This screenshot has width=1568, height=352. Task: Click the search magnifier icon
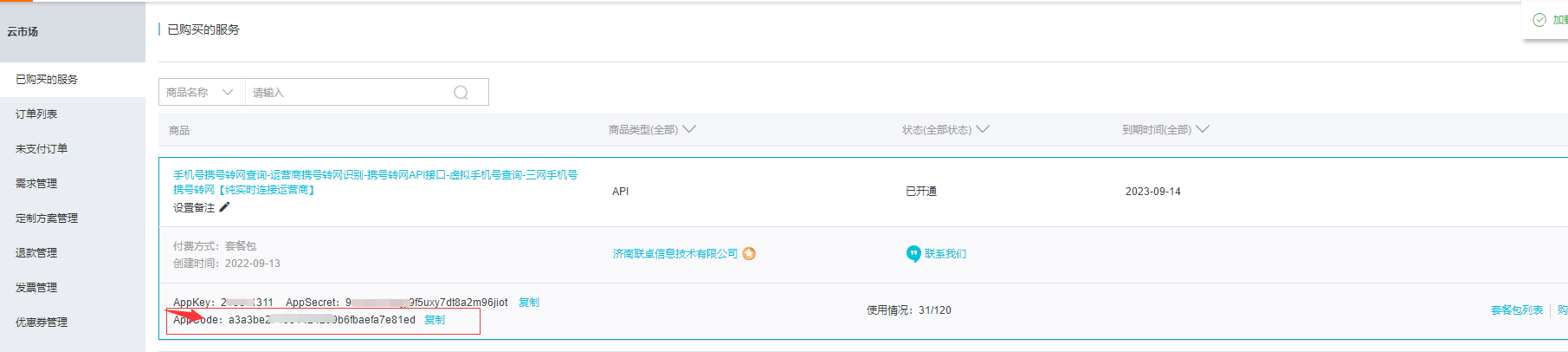(461, 93)
